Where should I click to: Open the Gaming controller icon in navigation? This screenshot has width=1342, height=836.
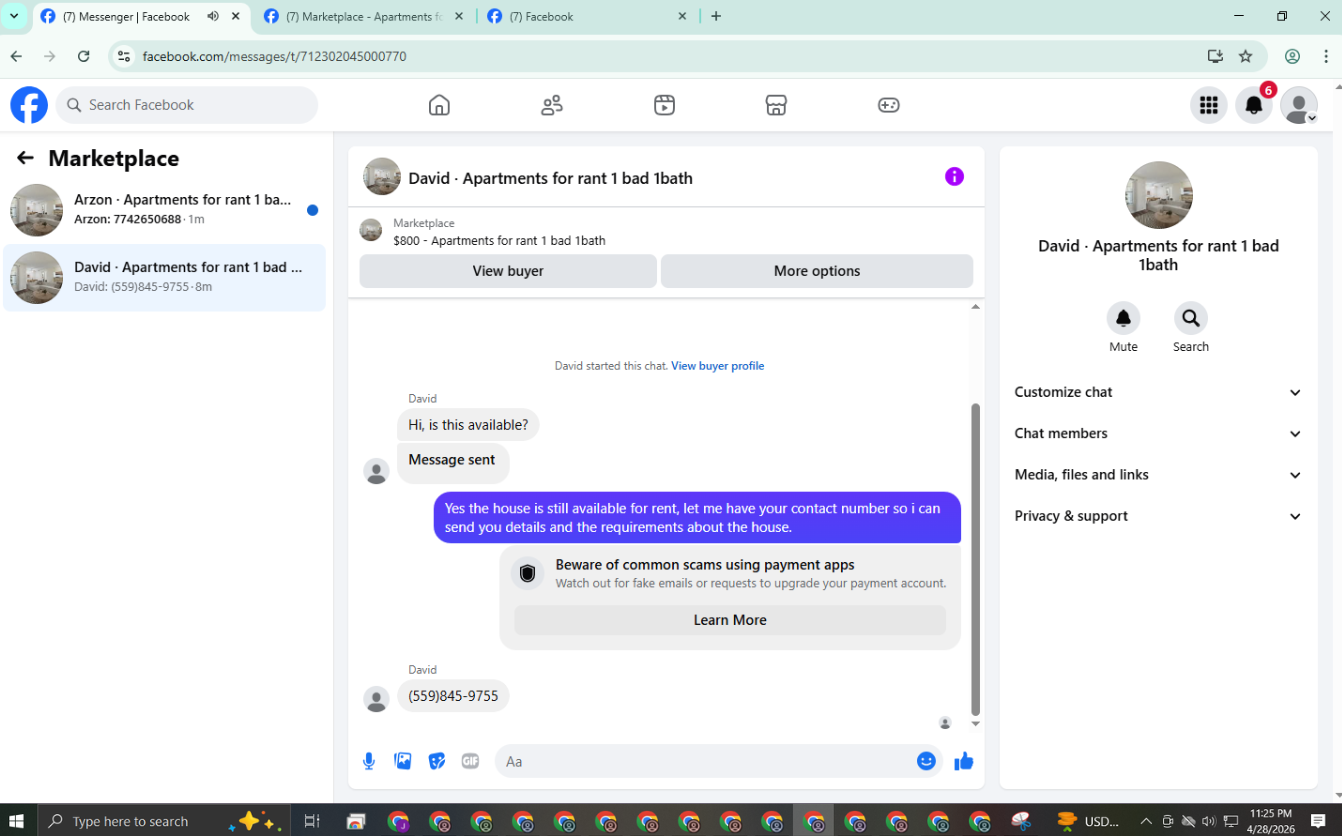coord(888,105)
